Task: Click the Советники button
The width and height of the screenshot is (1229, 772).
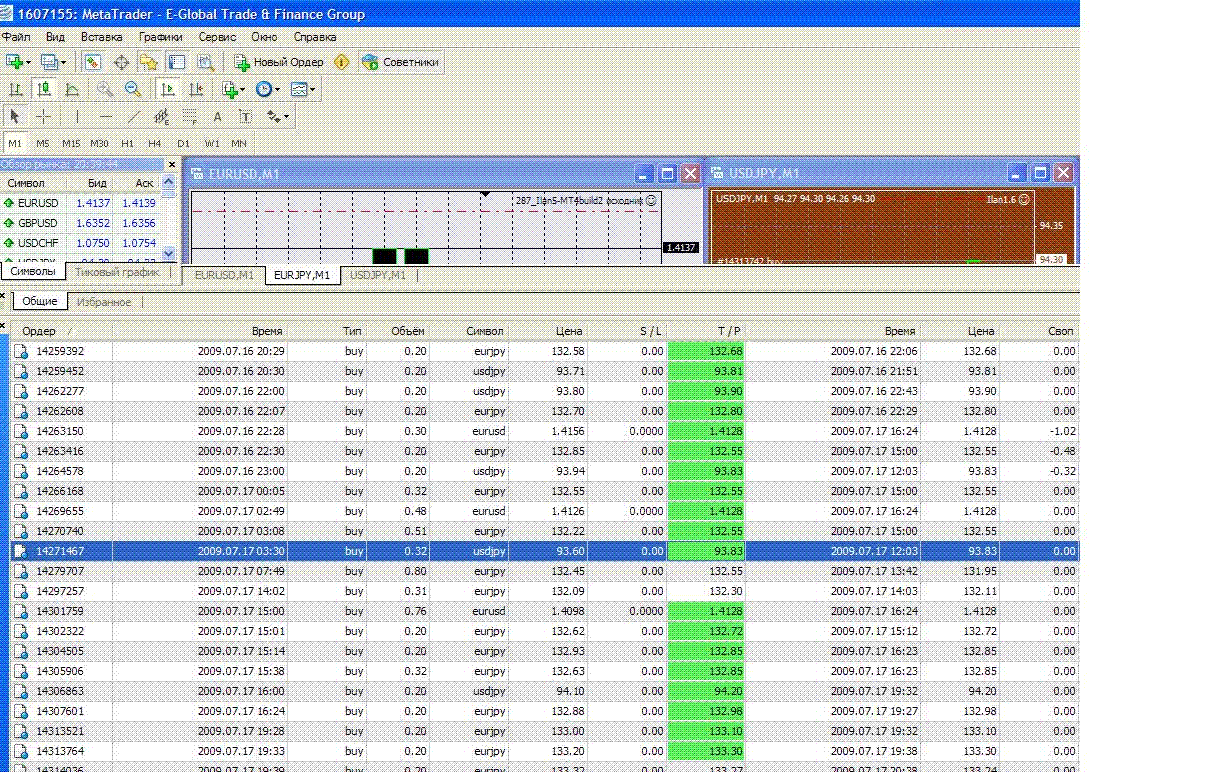Action: point(401,62)
